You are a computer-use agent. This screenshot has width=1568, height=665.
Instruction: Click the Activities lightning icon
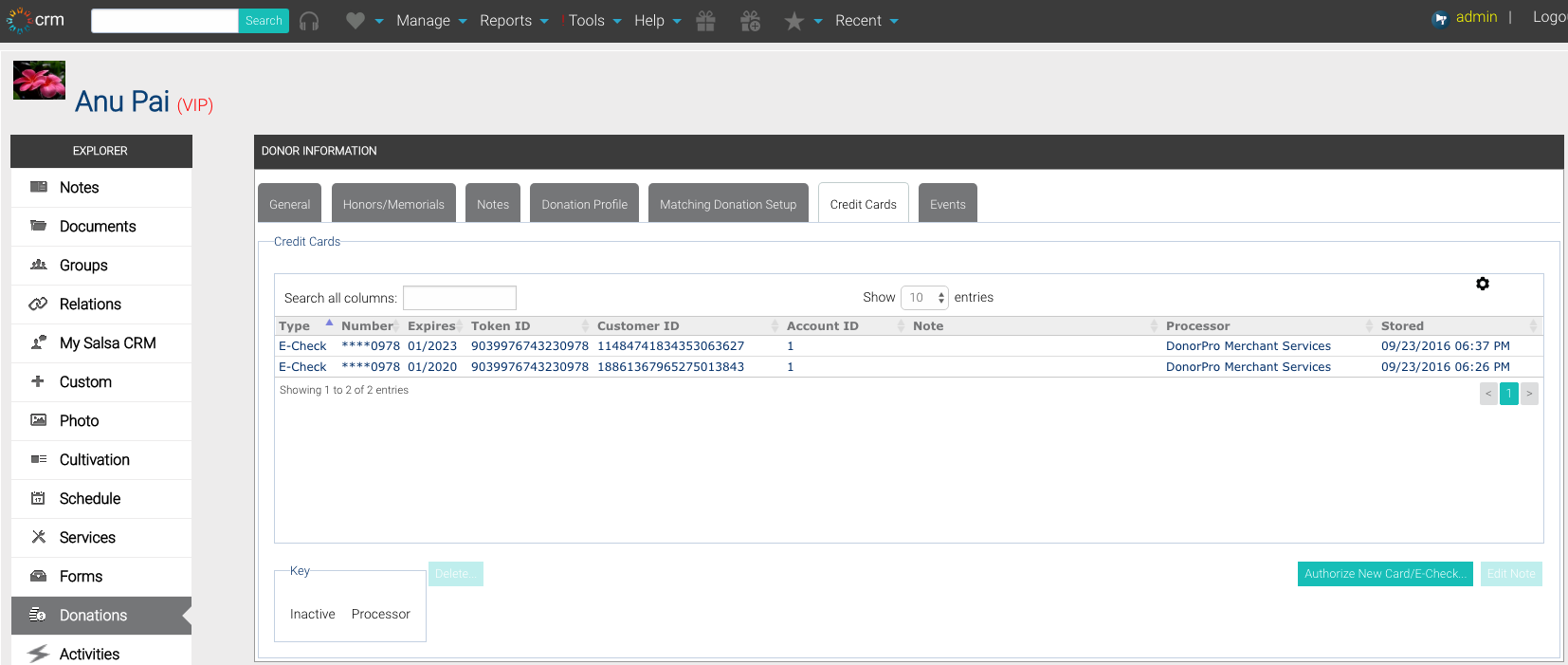[38, 654]
